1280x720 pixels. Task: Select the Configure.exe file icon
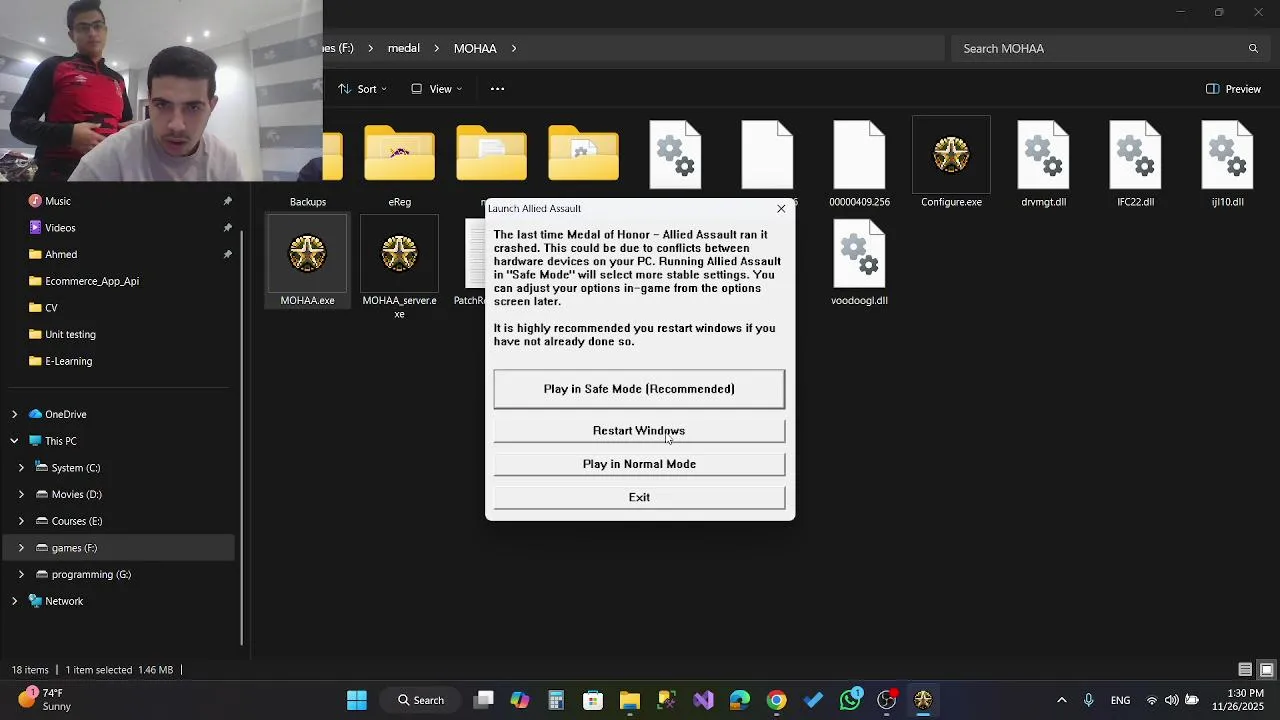(951, 162)
